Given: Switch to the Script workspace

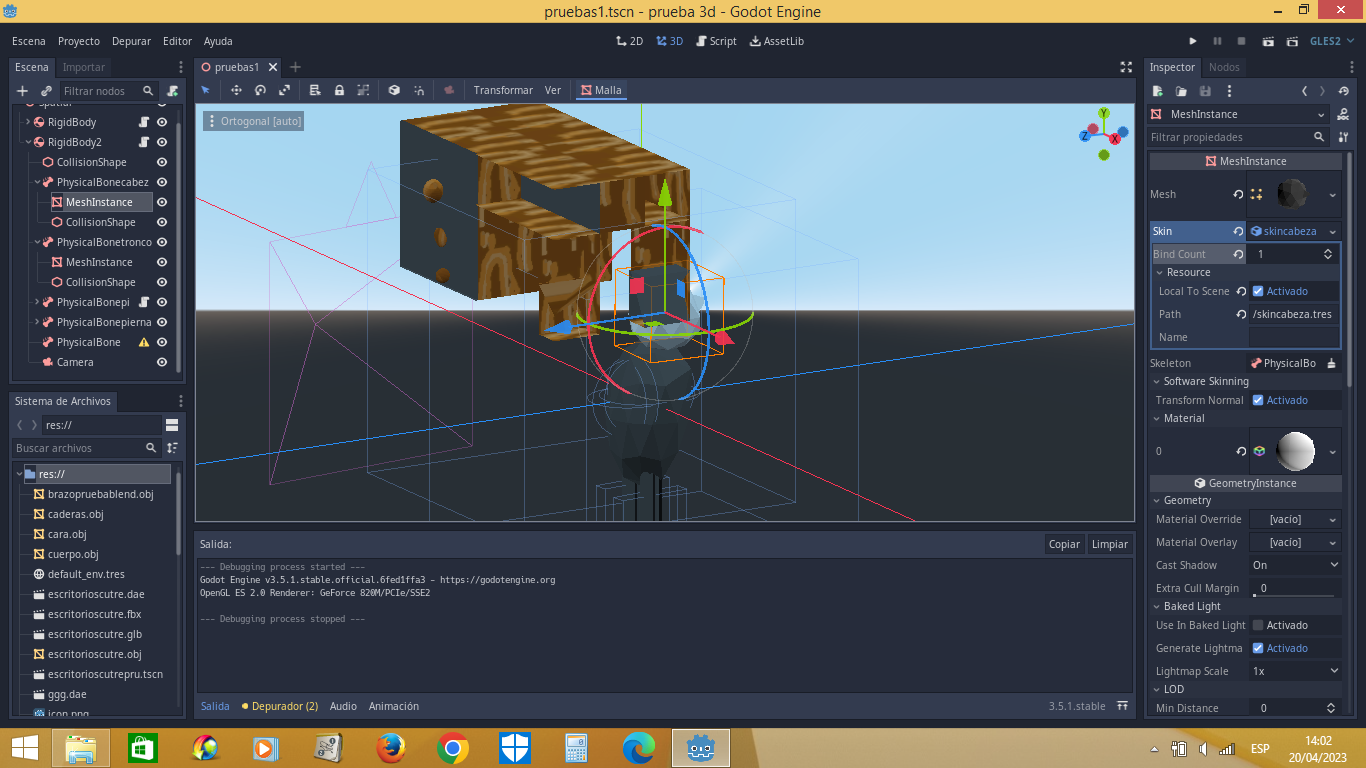Looking at the screenshot, I should [x=715, y=41].
